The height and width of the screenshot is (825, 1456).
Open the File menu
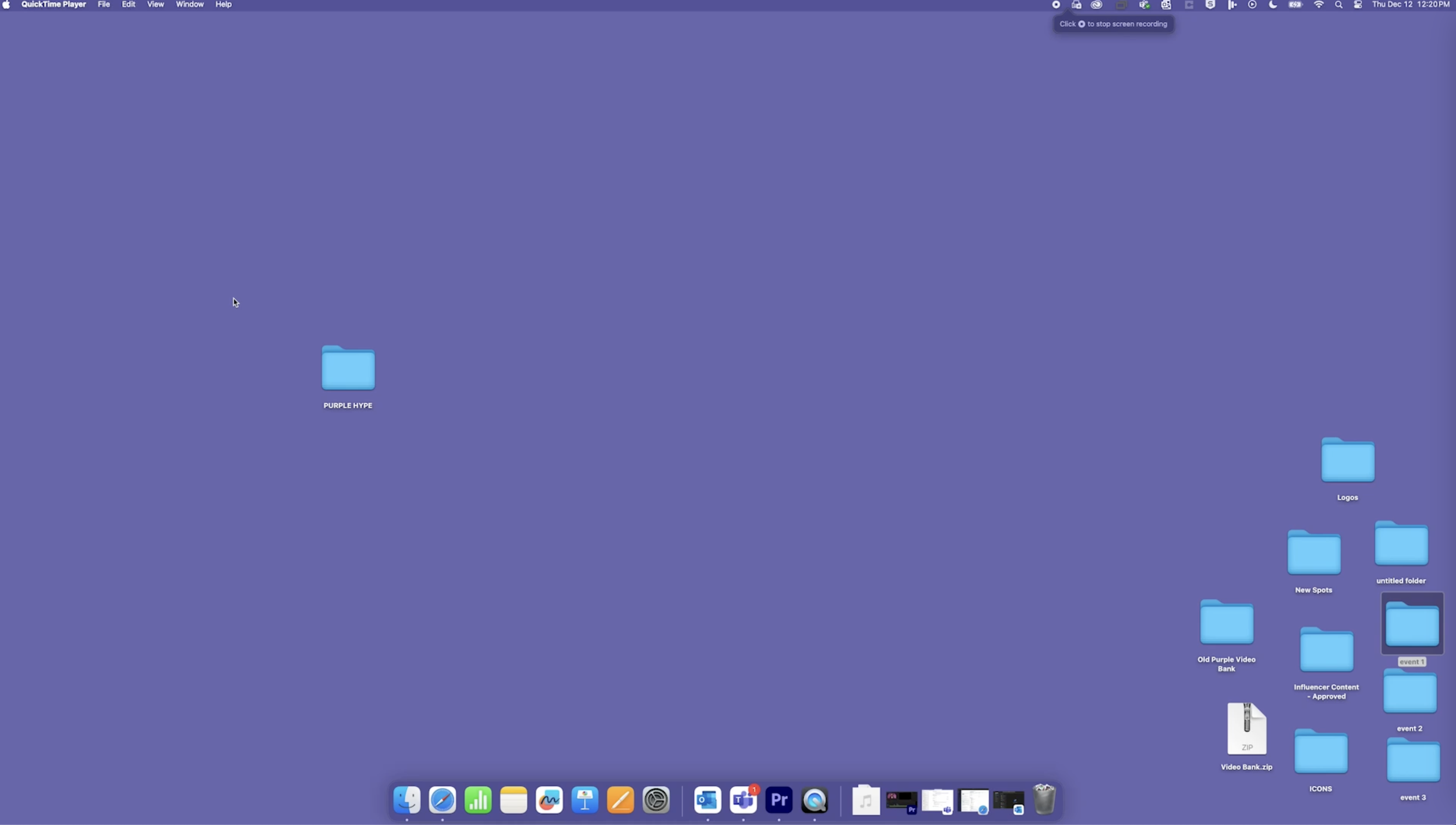[104, 5]
